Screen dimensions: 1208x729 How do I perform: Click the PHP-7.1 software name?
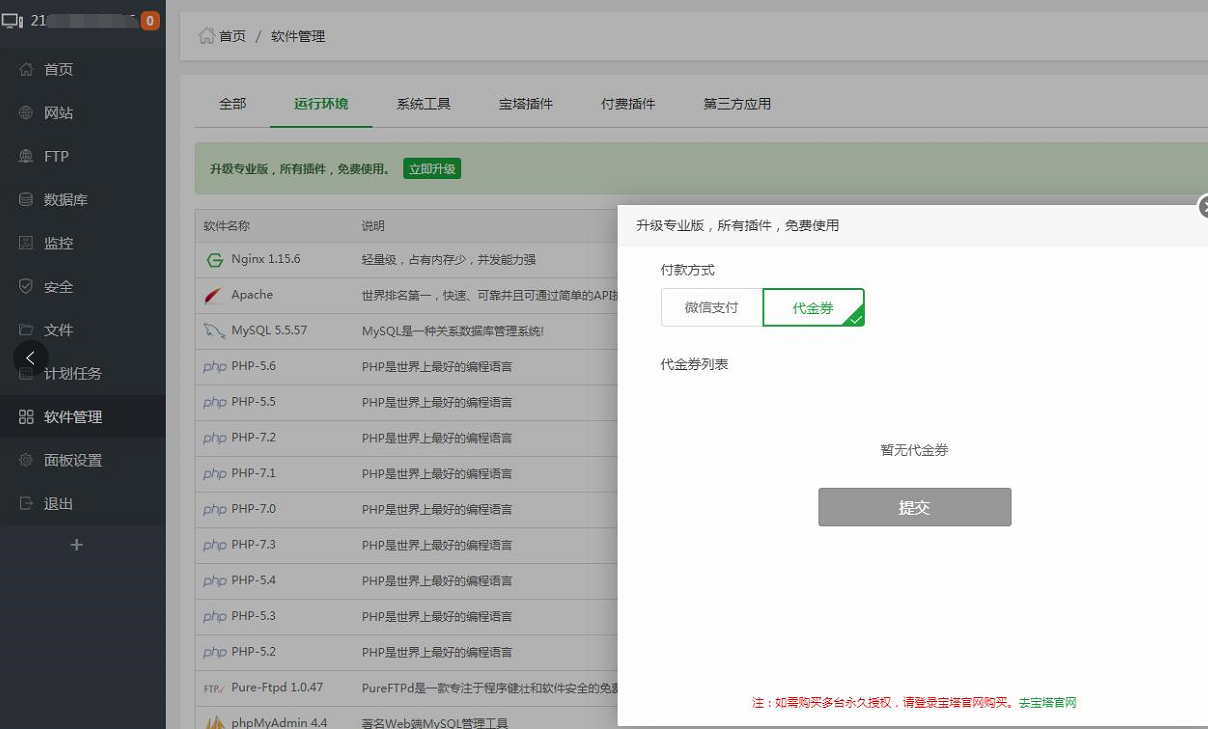(x=253, y=473)
